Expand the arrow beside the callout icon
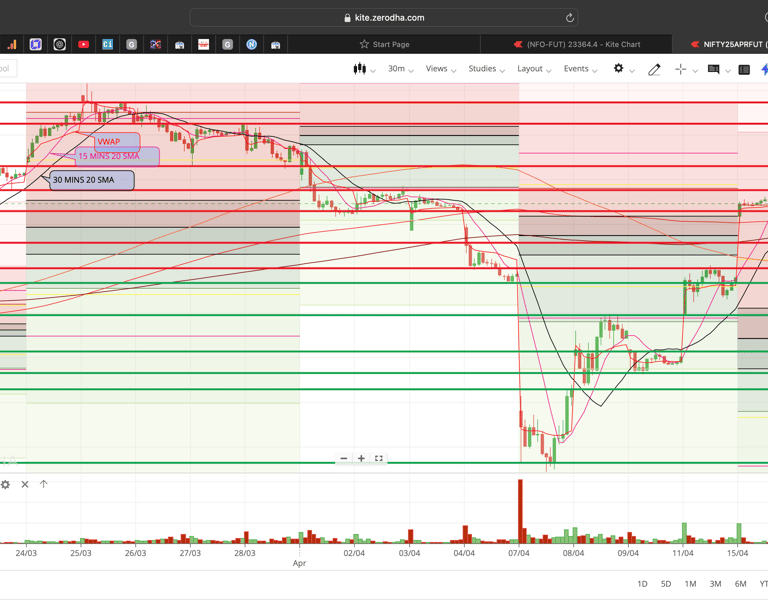Screen dimensions: 768x600 pos(728,71)
